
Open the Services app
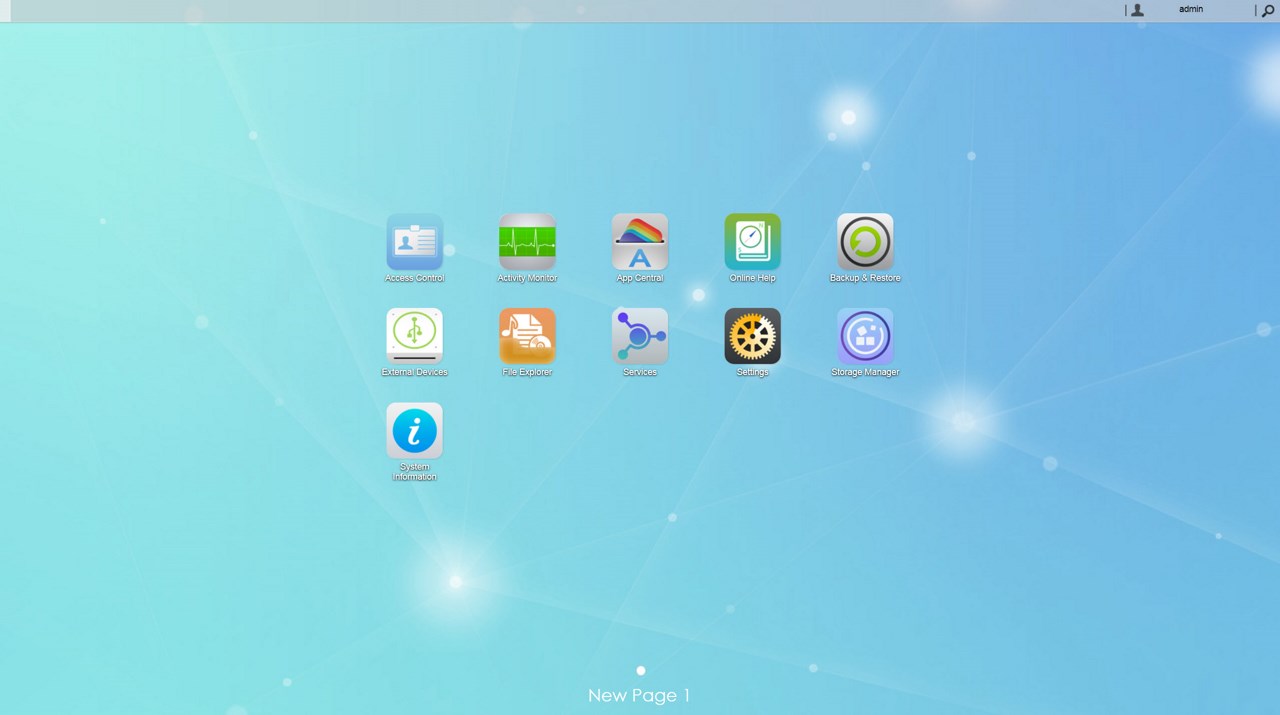click(x=640, y=336)
